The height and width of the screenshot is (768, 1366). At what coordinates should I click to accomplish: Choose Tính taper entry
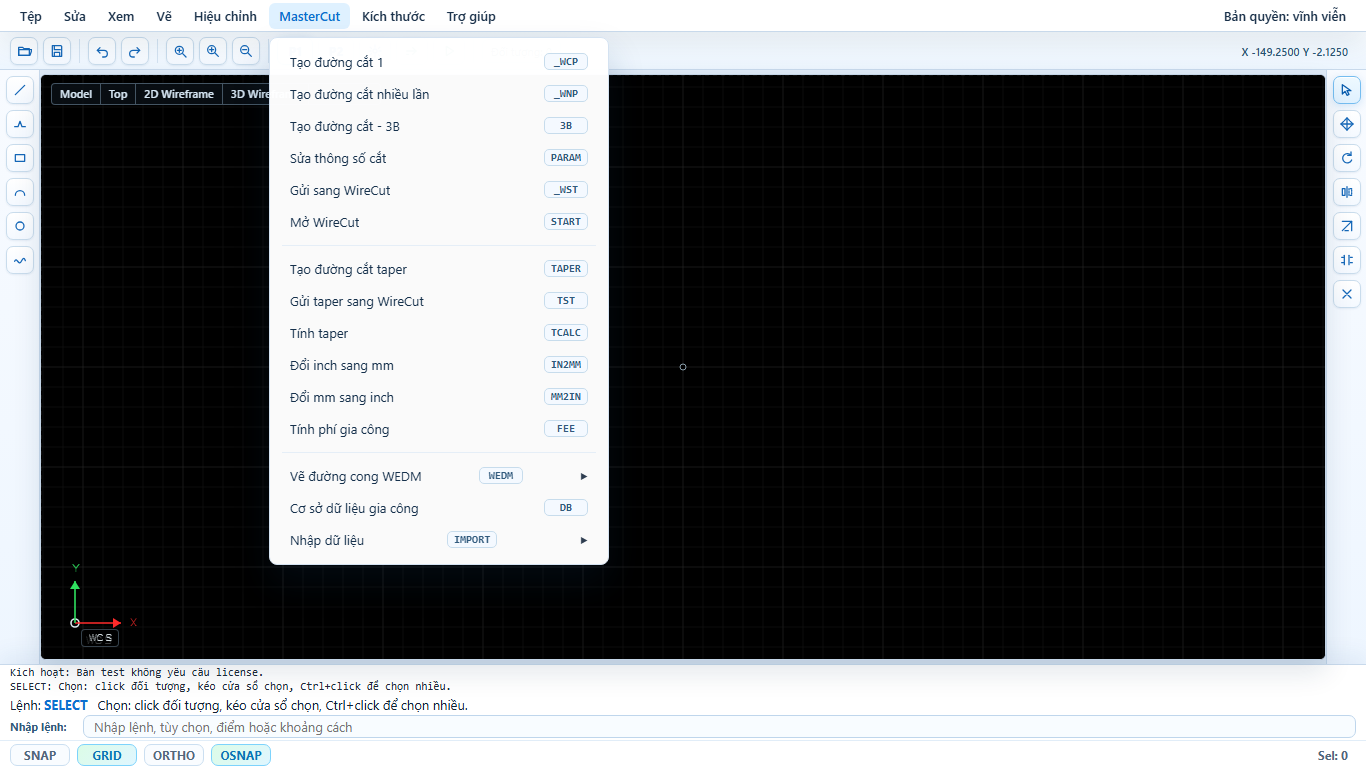click(x=439, y=333)
